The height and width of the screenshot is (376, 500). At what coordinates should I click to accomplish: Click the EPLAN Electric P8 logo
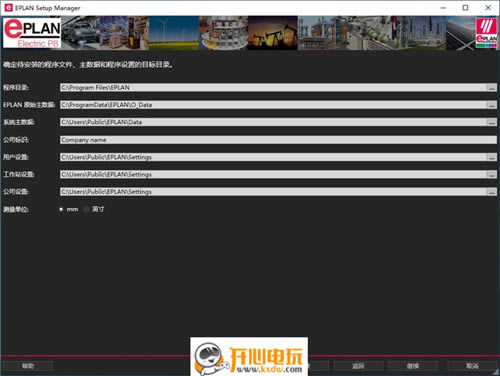point(32,33)
